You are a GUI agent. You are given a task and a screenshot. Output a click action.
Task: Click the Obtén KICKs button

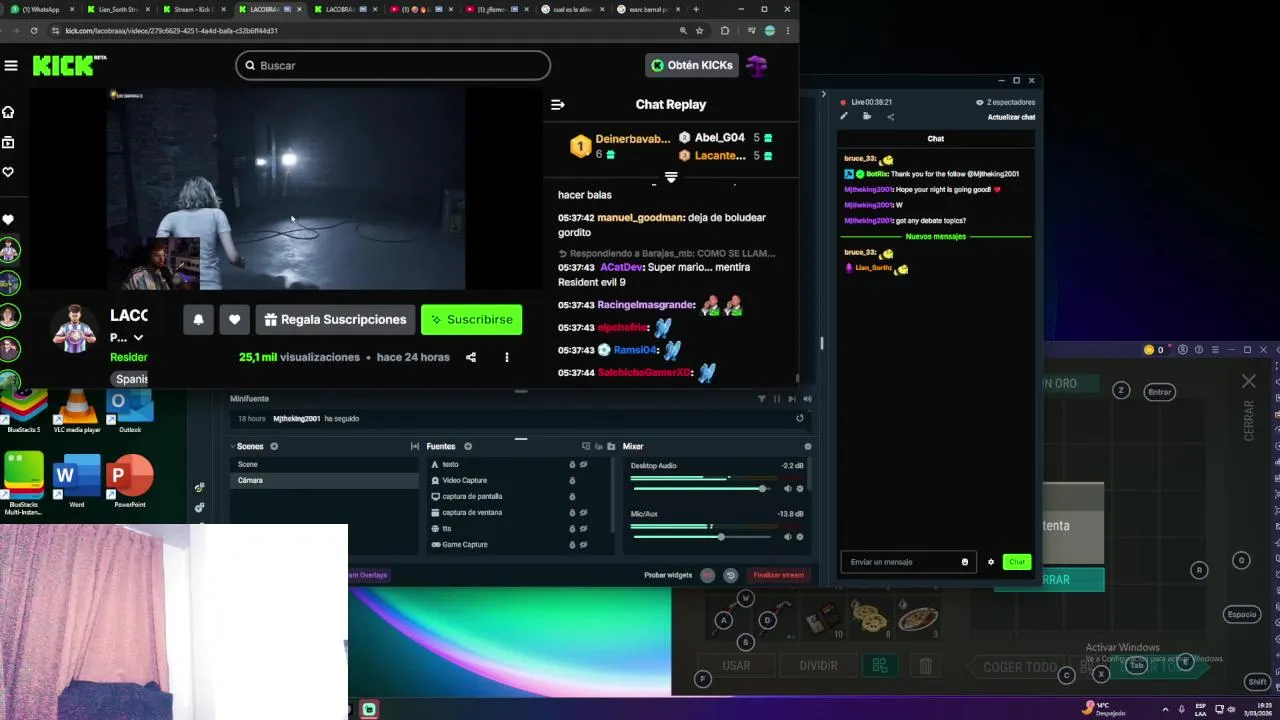click(692, 65)
